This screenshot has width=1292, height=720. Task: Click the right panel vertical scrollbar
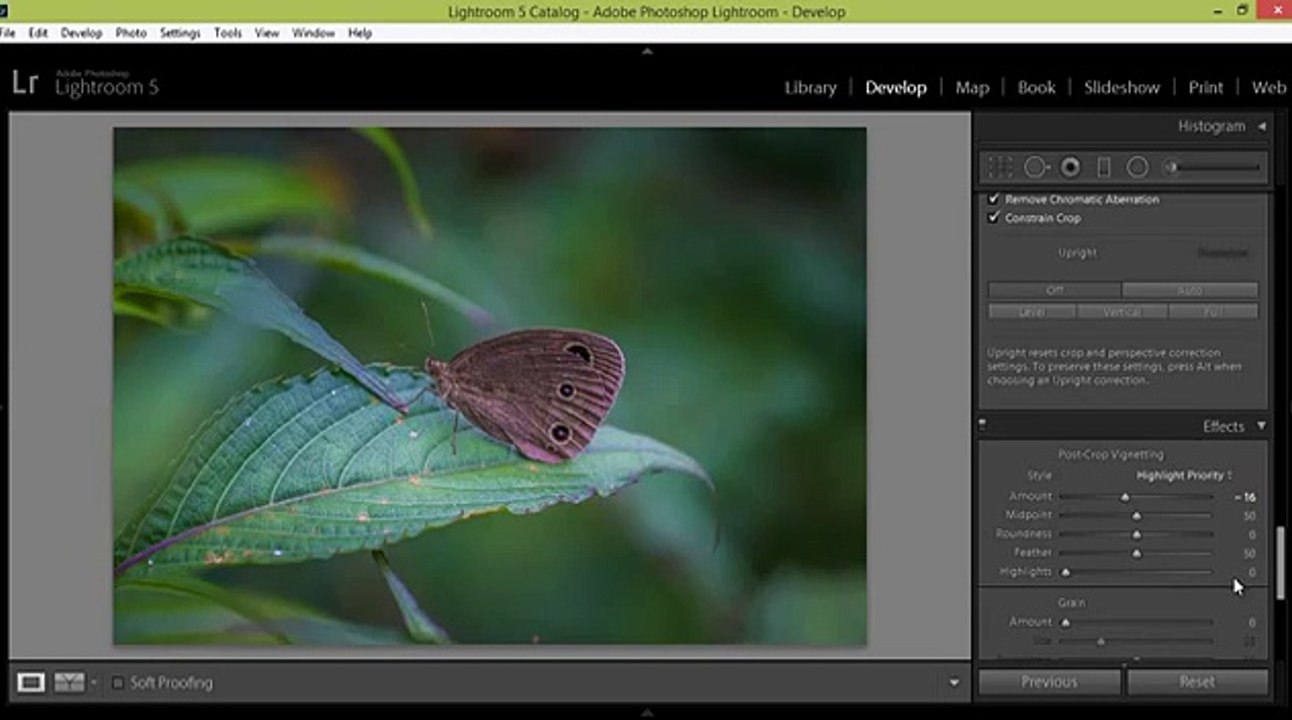point(1280,562)
